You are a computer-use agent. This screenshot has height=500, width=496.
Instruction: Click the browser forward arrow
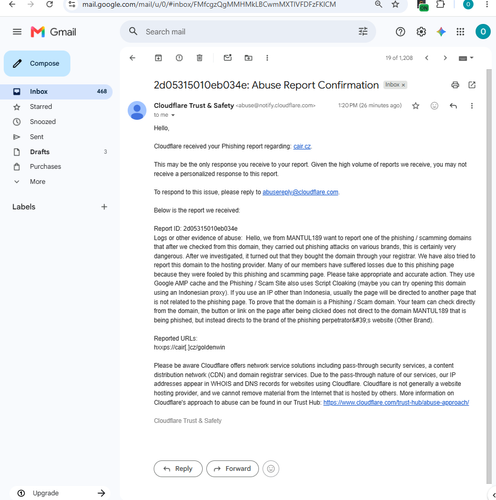31,4
